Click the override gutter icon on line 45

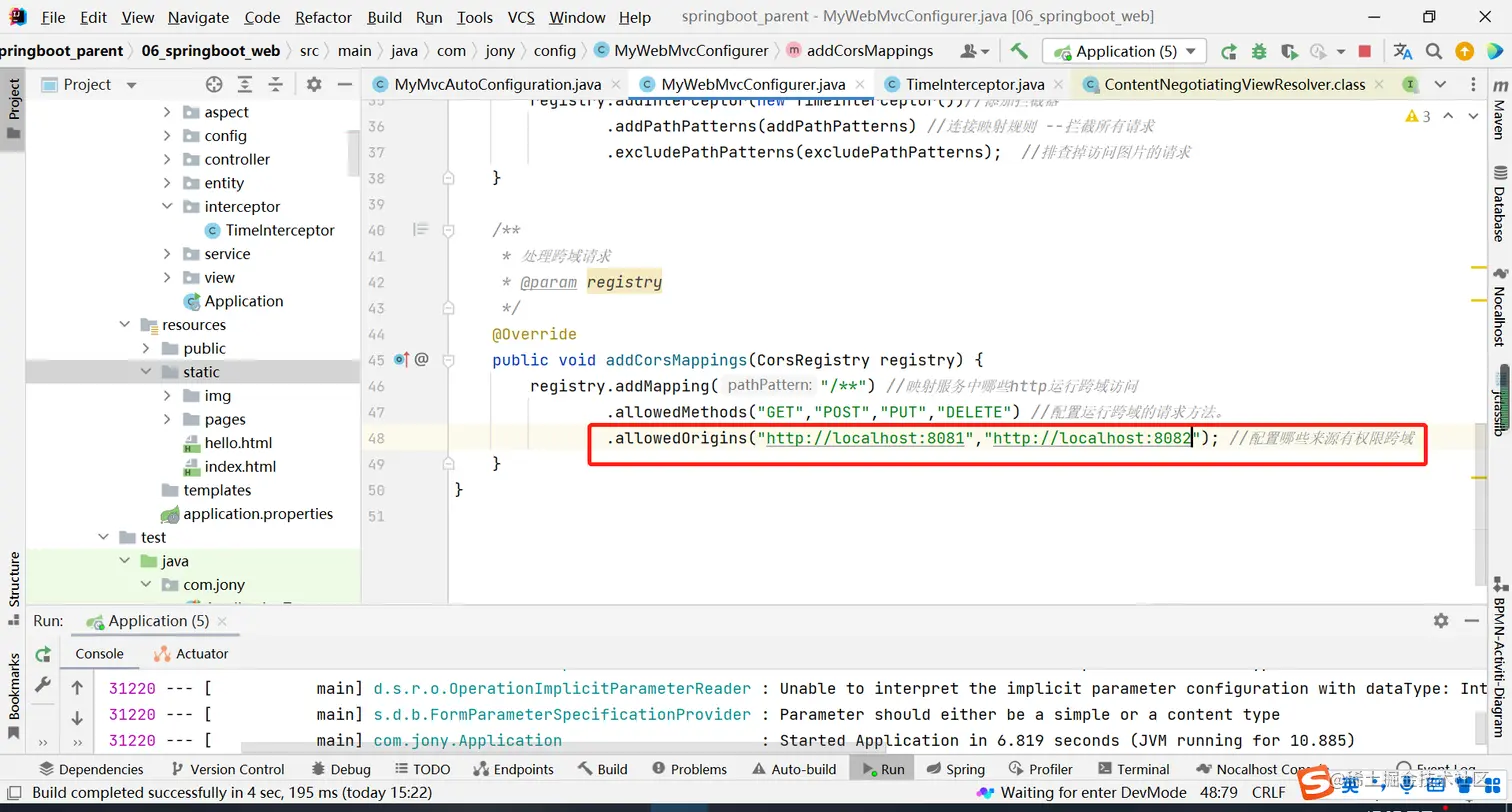click(x=402, y=359)
